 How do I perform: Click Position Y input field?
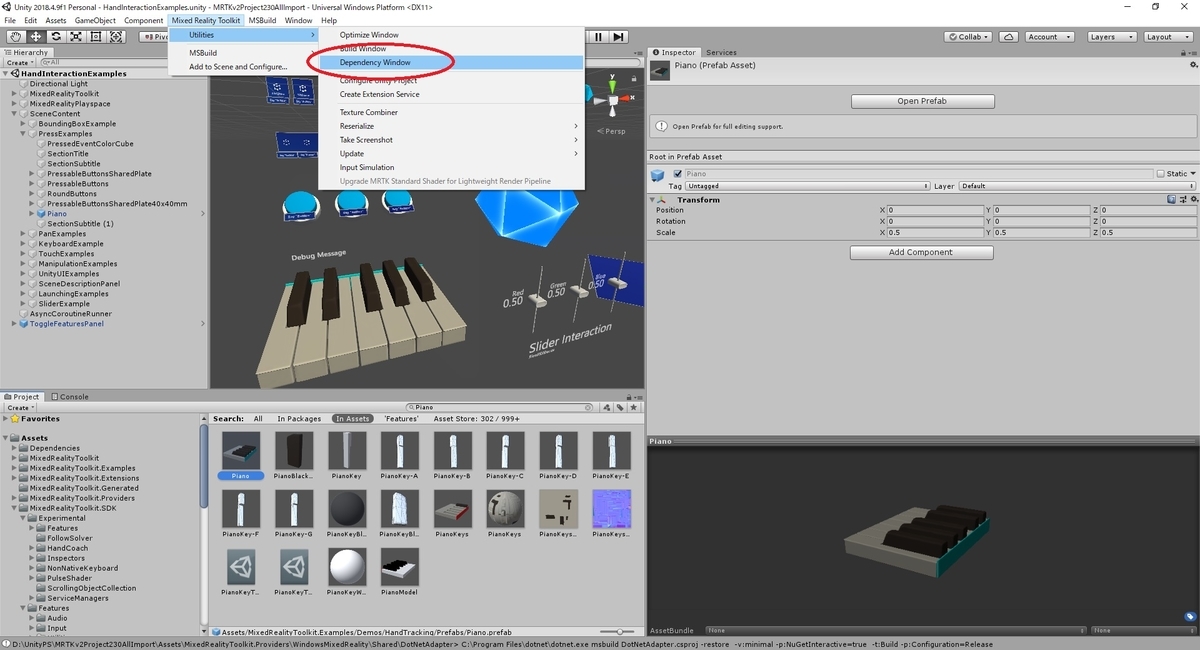click(x=1041, y=210)
